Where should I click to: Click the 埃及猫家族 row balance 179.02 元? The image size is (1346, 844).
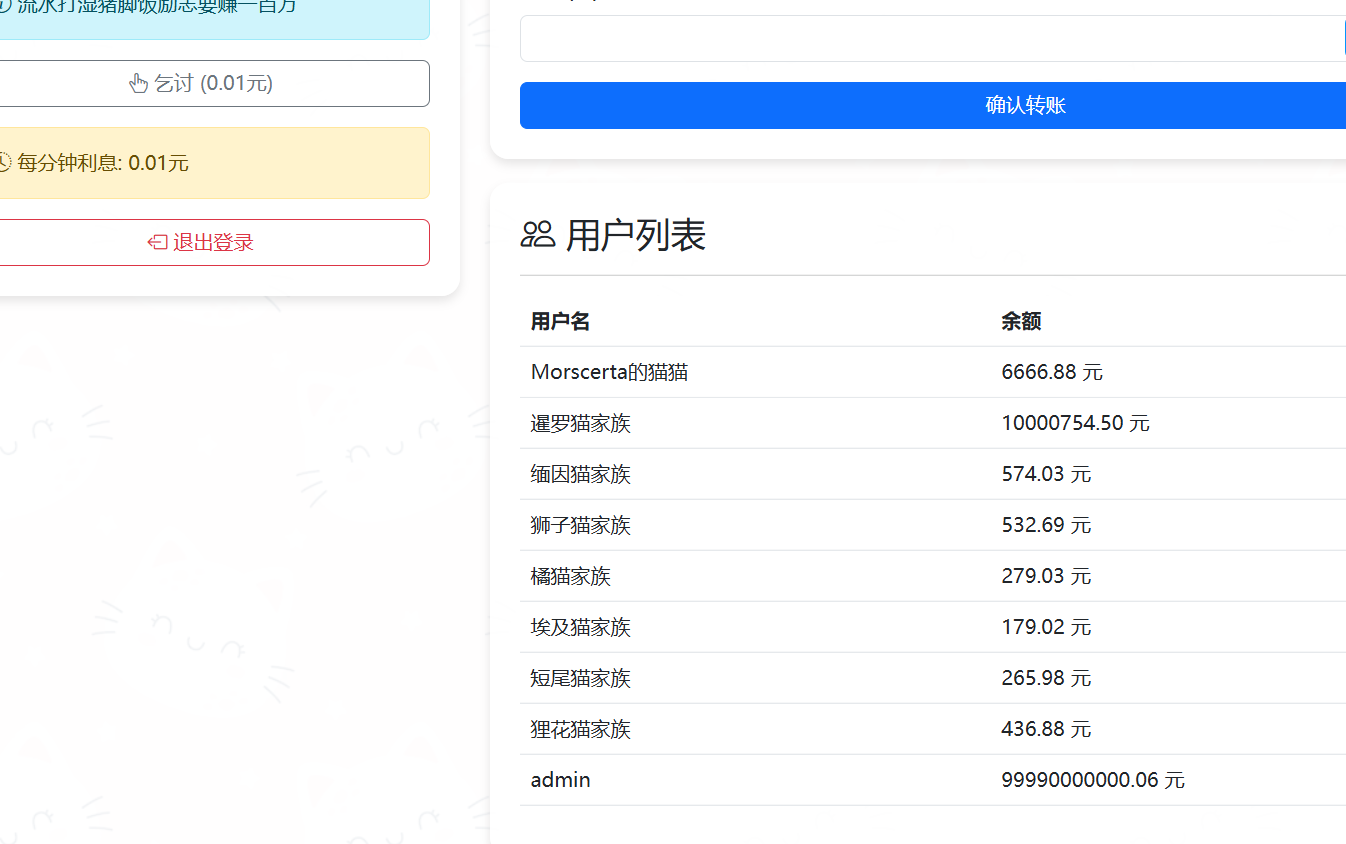tap(1046, 627)
